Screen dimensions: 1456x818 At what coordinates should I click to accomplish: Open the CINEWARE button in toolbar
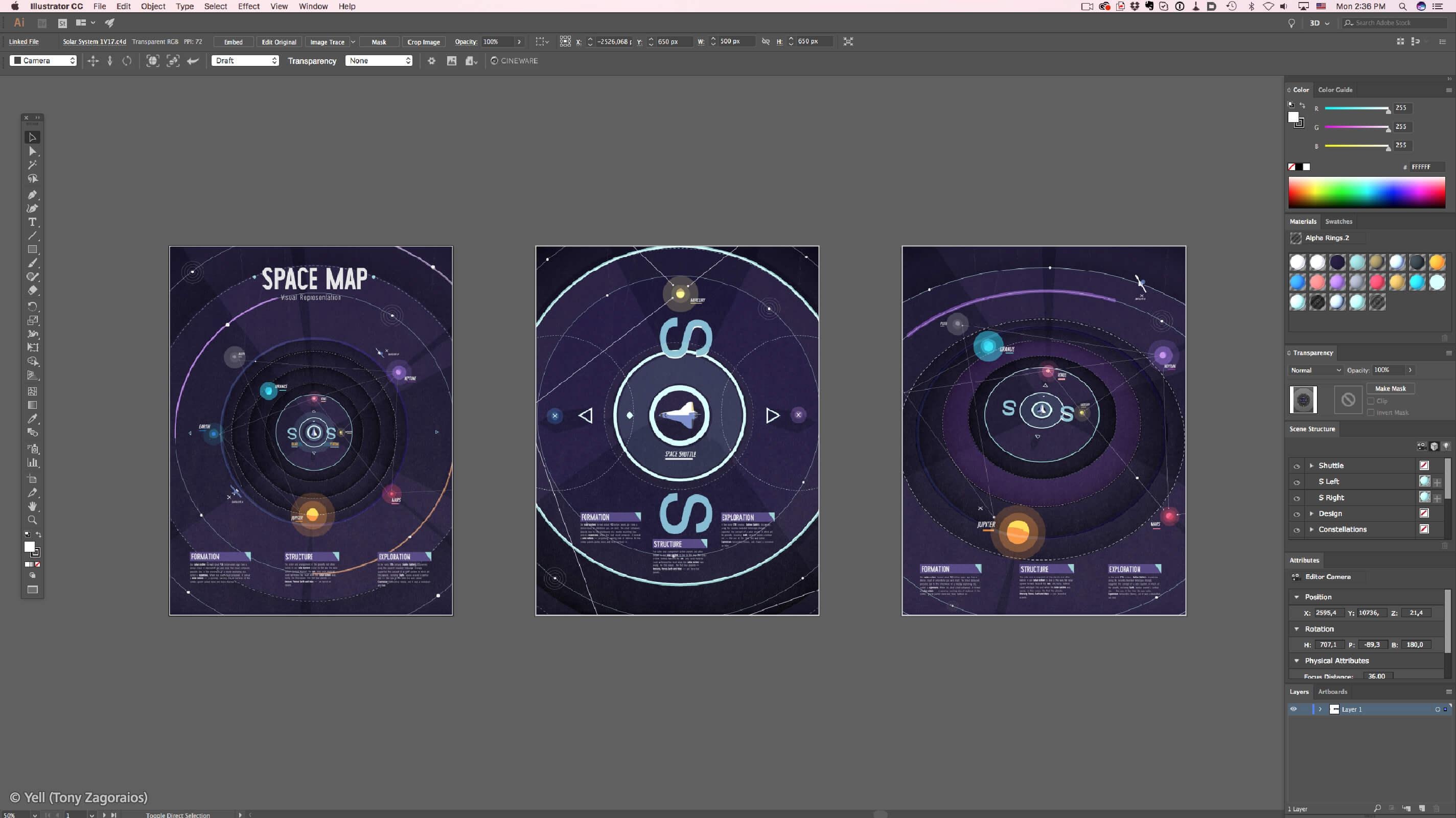coord(514,60)
